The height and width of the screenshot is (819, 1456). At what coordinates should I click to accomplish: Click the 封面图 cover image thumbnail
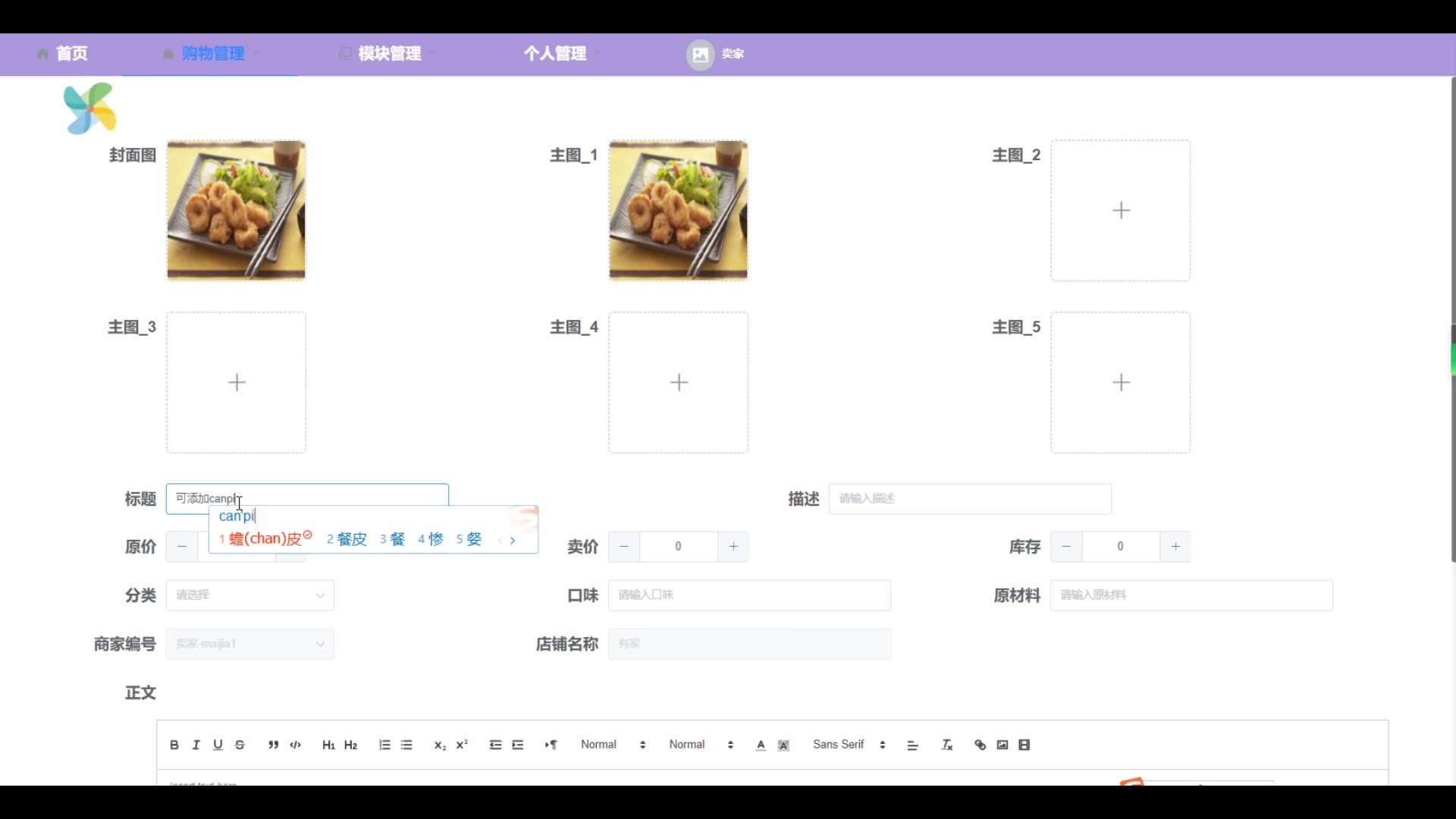click(x=236, y=210)
